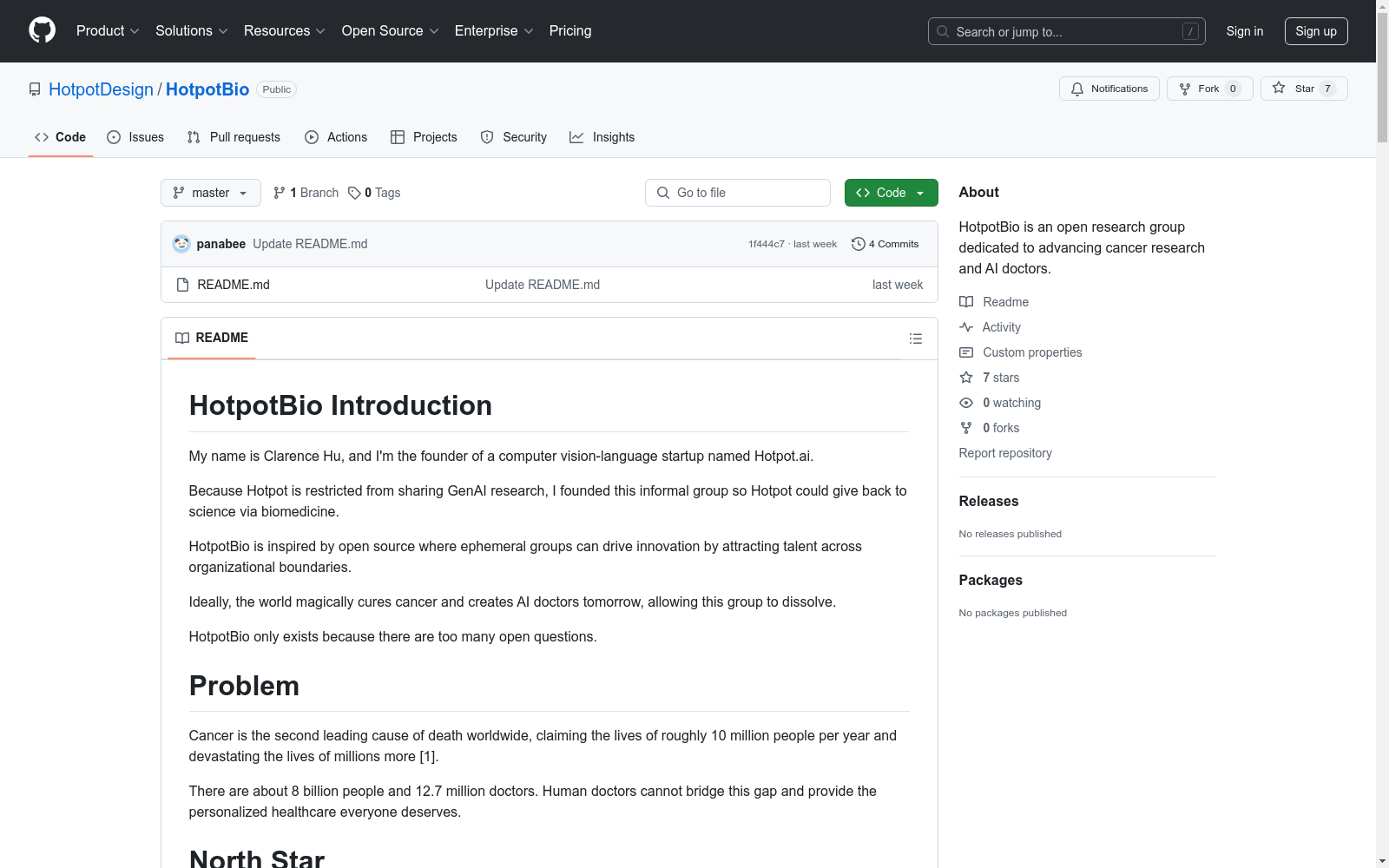Click the icon beside Custom properties

pos(966,352)
